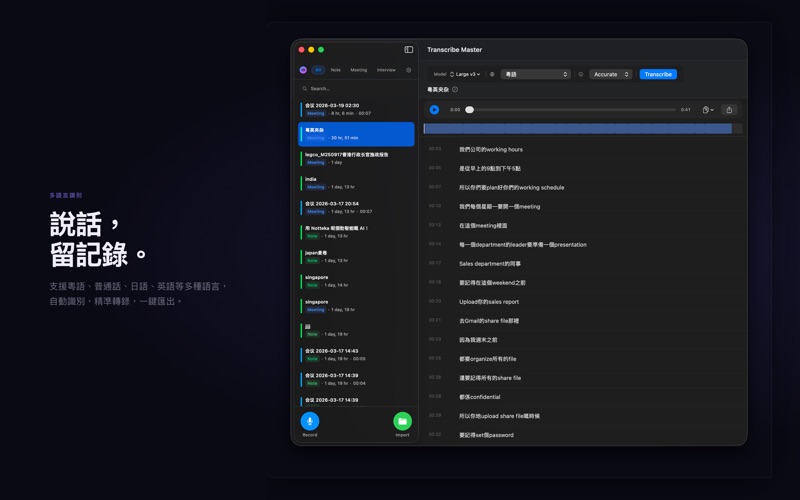Image resolution: width=800 pixels, height=500 pixels.
Task: Click the audio playback progress slider
Action: [572, 110]
